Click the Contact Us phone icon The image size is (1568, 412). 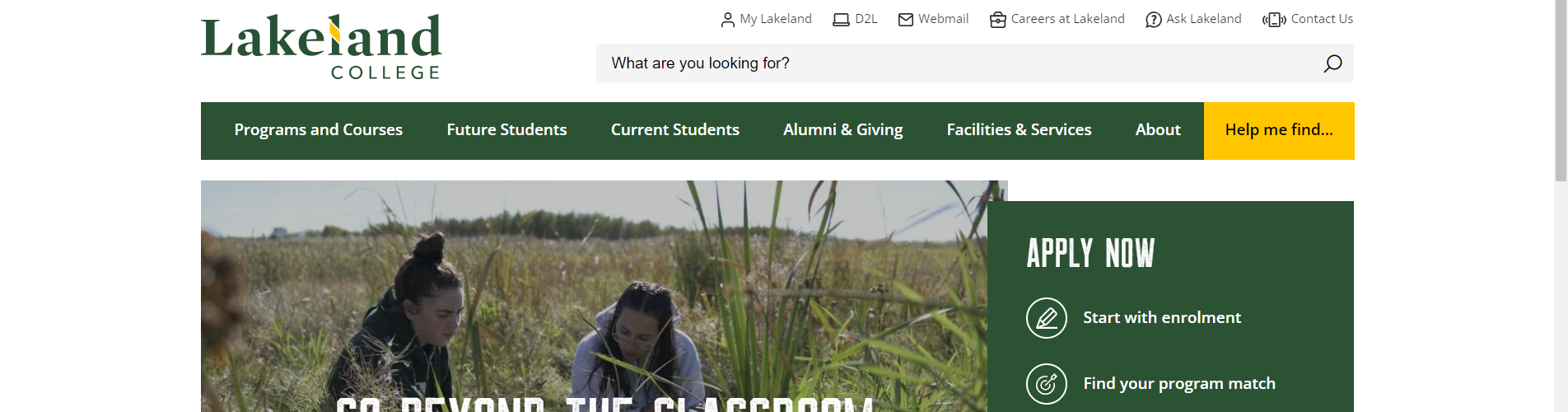coord(1274,20)
